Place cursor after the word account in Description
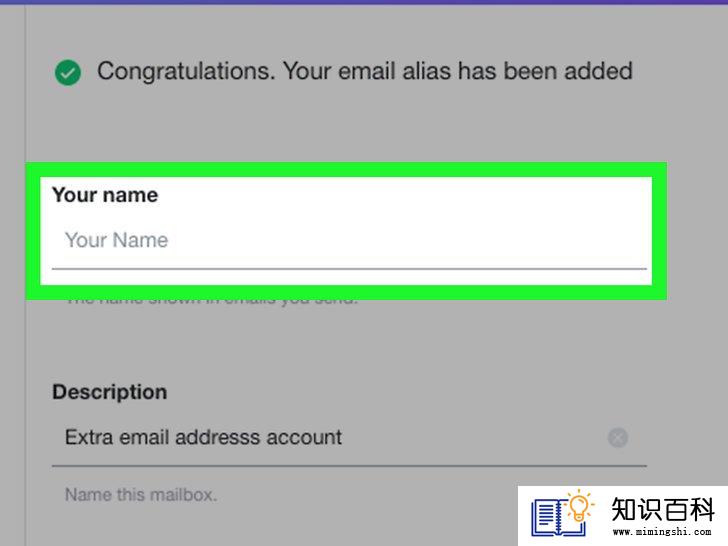 point(343,437)
